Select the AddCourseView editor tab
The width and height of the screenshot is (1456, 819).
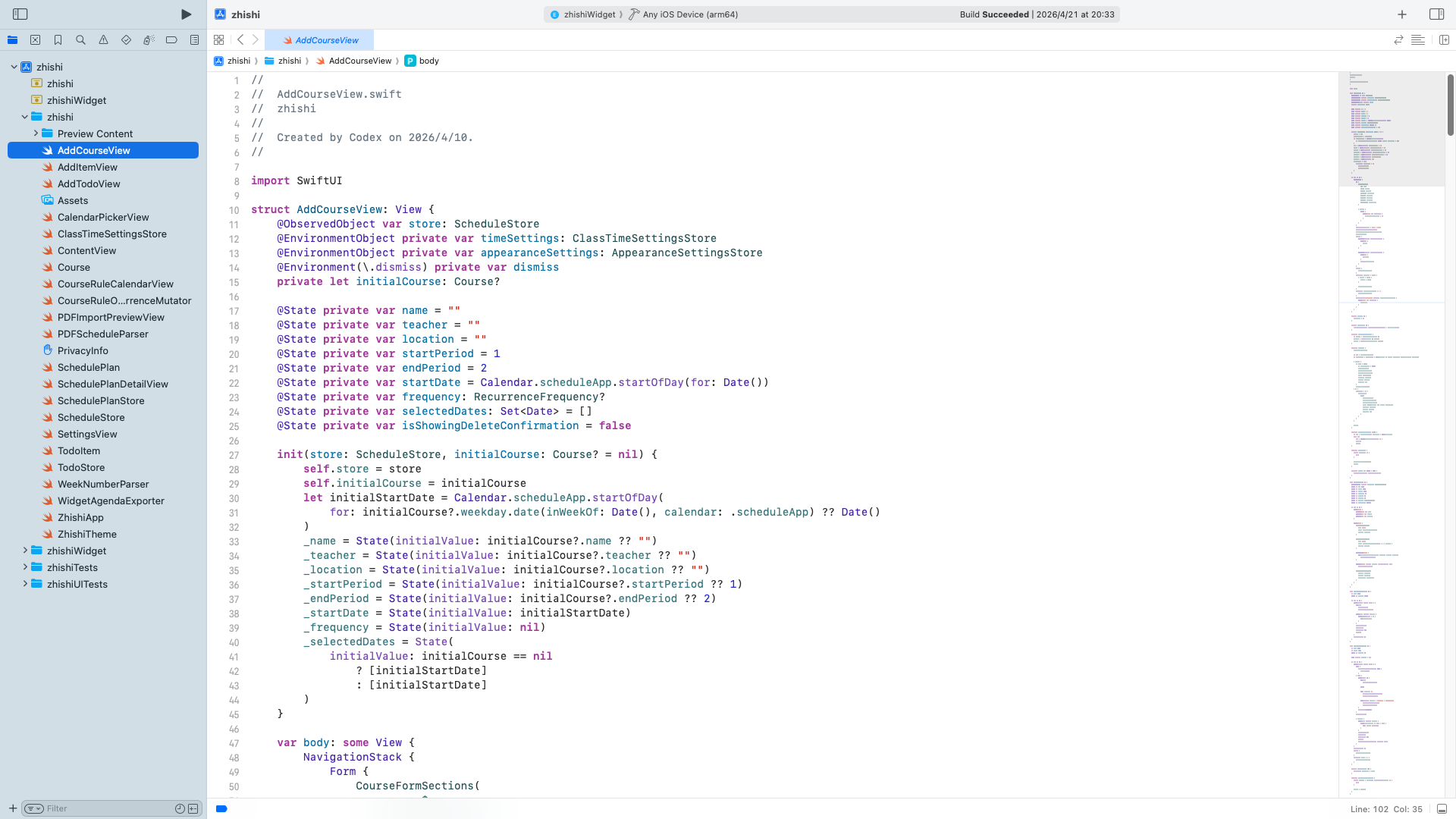(319, 40)
